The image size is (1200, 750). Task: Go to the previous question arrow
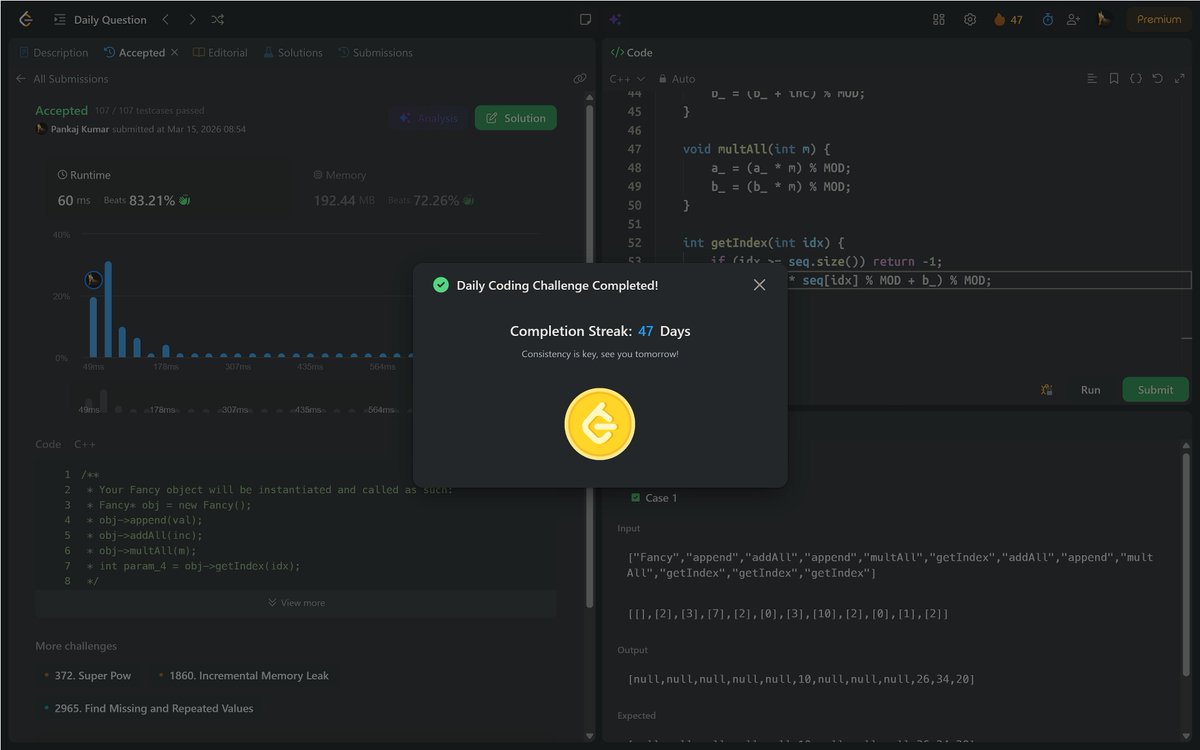[x=166, y=19]
